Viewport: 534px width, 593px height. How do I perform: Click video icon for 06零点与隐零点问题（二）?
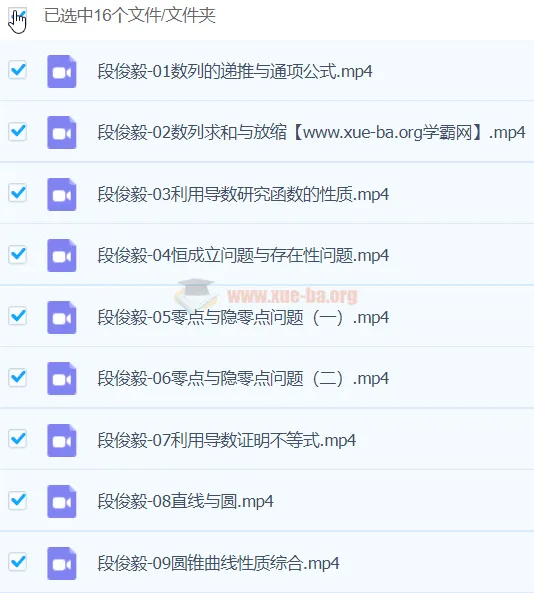click(62, 379)
